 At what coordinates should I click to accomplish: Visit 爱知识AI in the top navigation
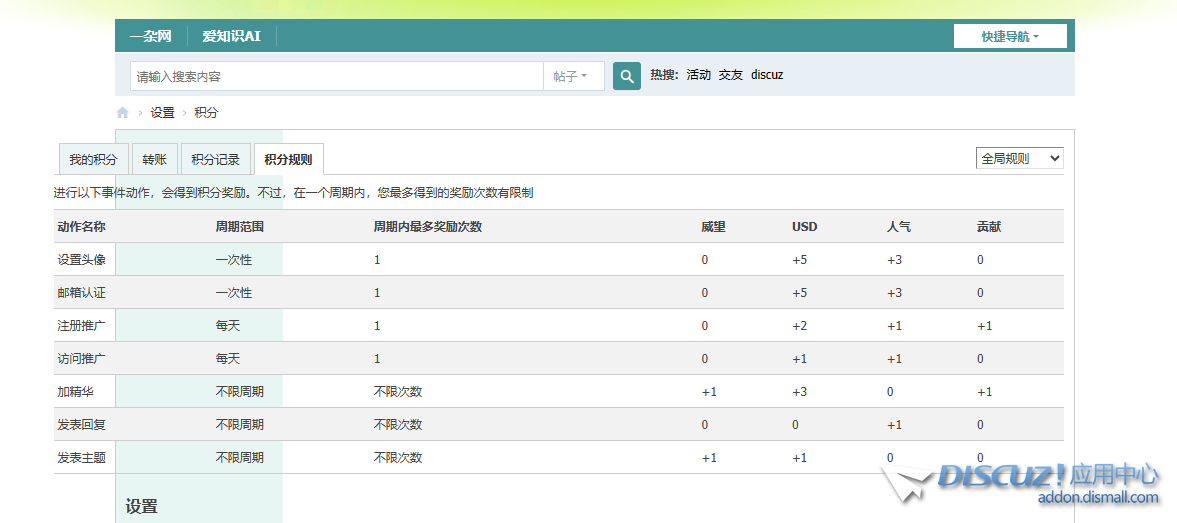(231, 37)
